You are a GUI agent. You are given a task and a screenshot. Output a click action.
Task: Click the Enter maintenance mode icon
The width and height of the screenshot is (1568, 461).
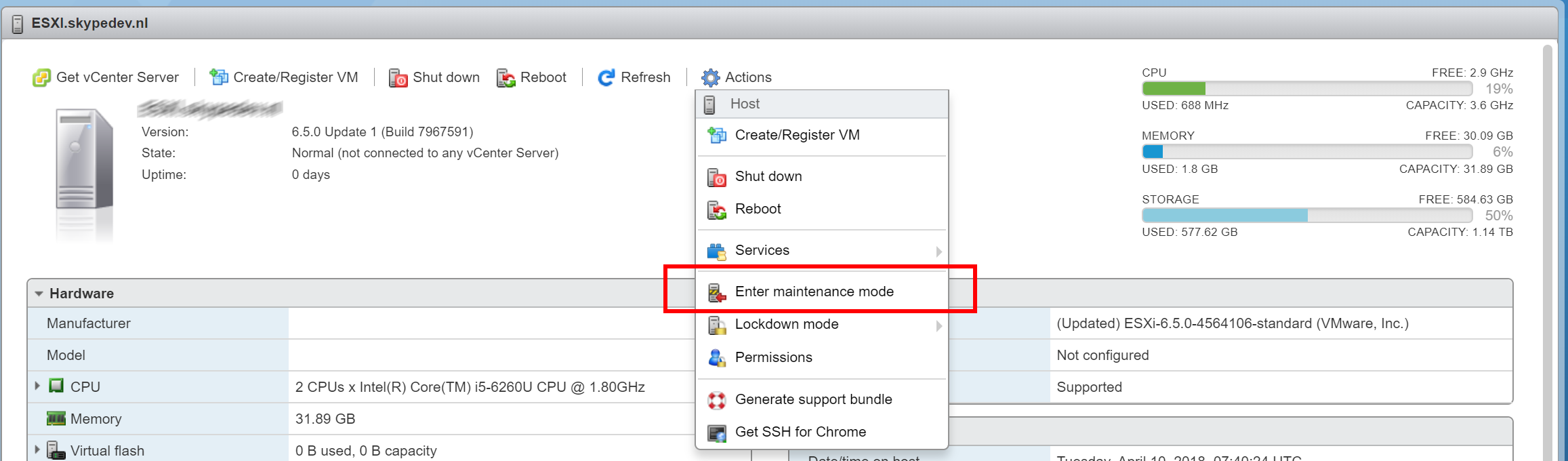tap(717, 292)
